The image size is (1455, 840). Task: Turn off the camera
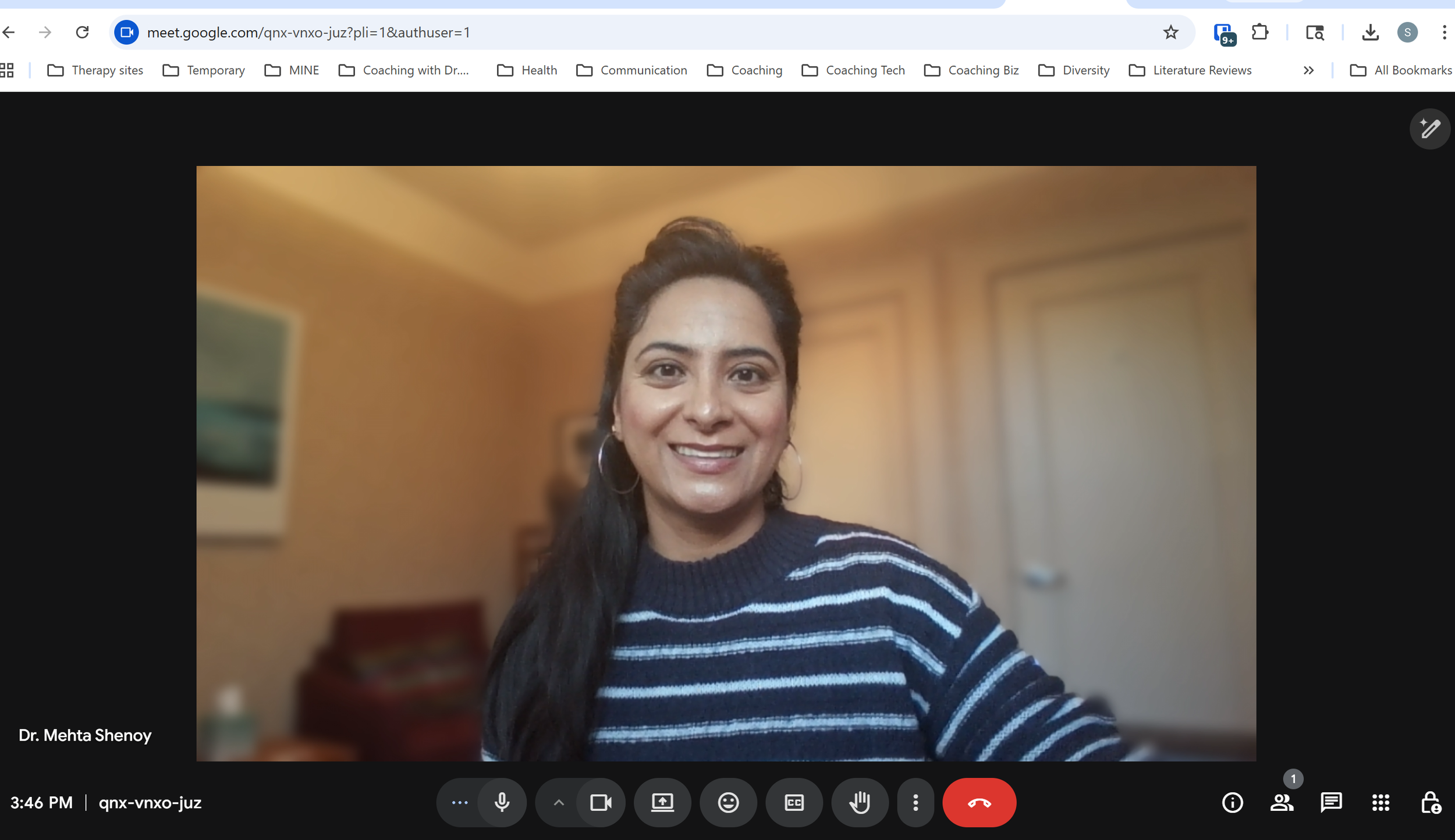coord(601,803)
